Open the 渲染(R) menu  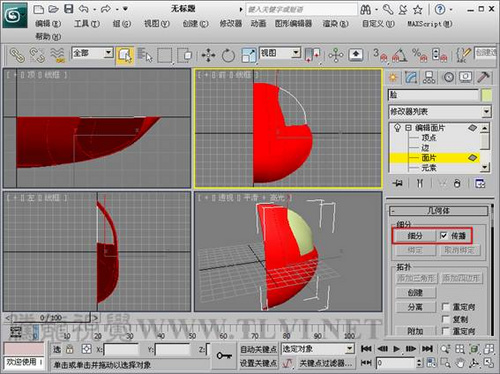(x=335, y=24)
